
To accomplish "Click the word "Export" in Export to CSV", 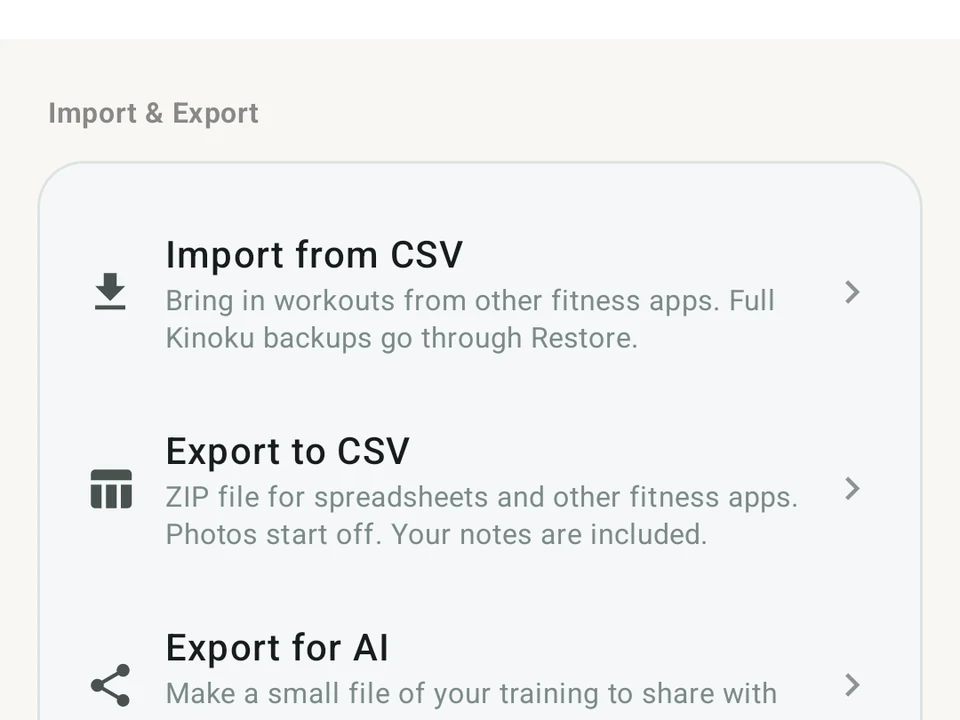I will pos(223,451).
